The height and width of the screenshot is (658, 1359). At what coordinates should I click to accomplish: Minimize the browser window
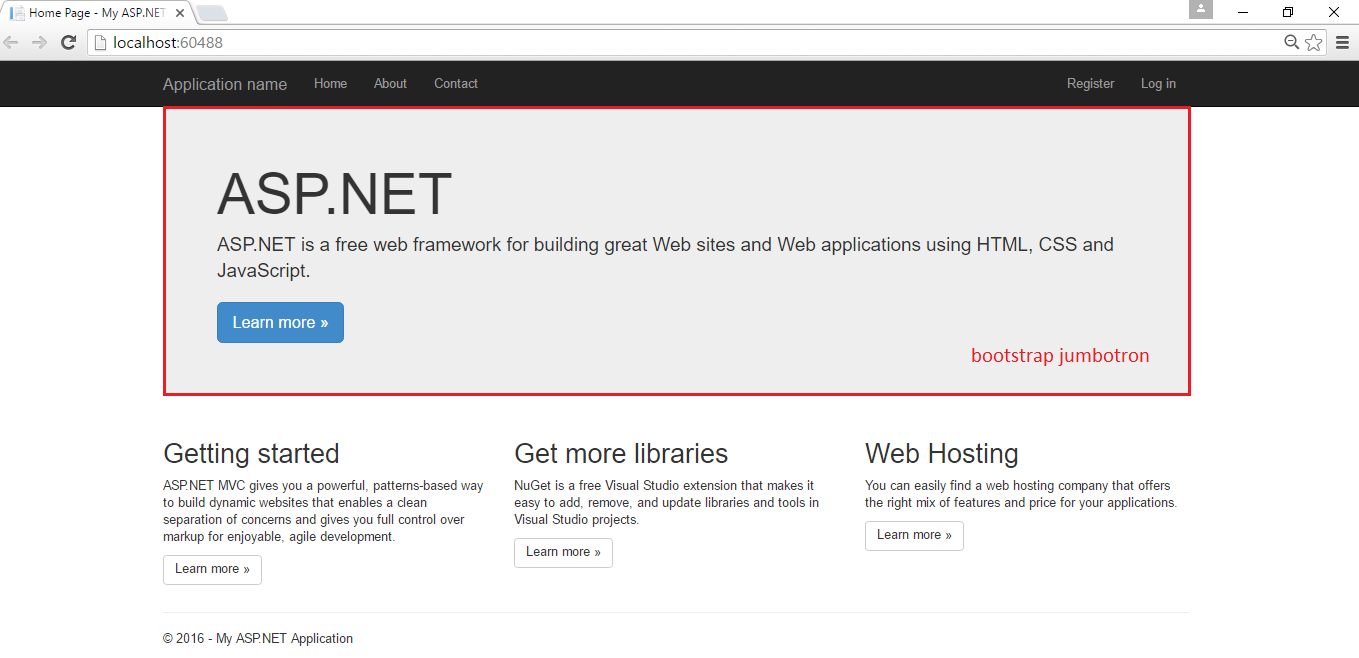tap(1243, 12)
